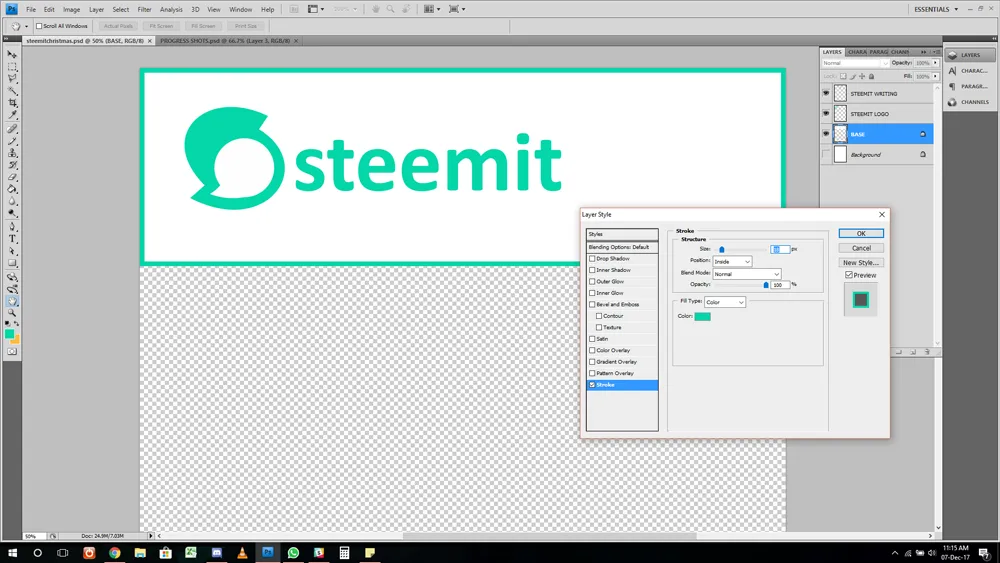Viewport: 1000px width, 563px height.
Task: Select the Healing Brush tool
Action: coord(12,129)
